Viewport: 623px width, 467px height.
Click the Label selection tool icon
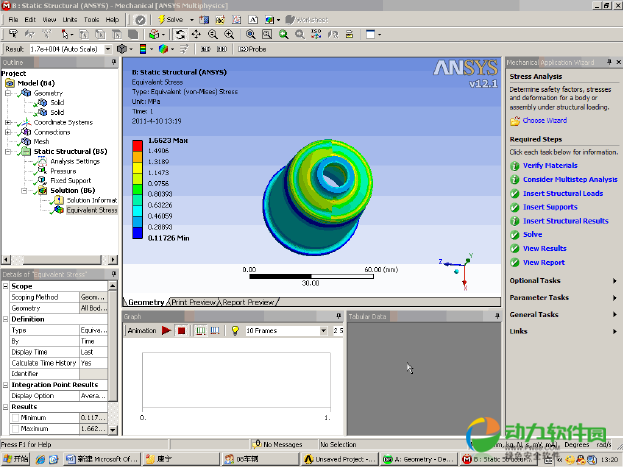[13, 35]
